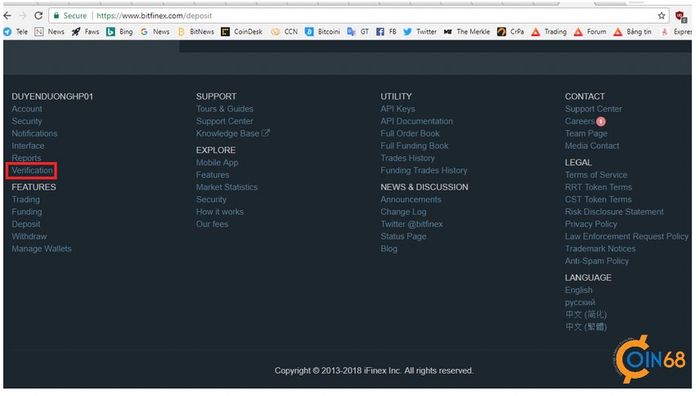Go to Security under DUYENDUONGHP01
The height and width of the screenshot is (396, 700).
pyautogui.click(x=27, y=121)
